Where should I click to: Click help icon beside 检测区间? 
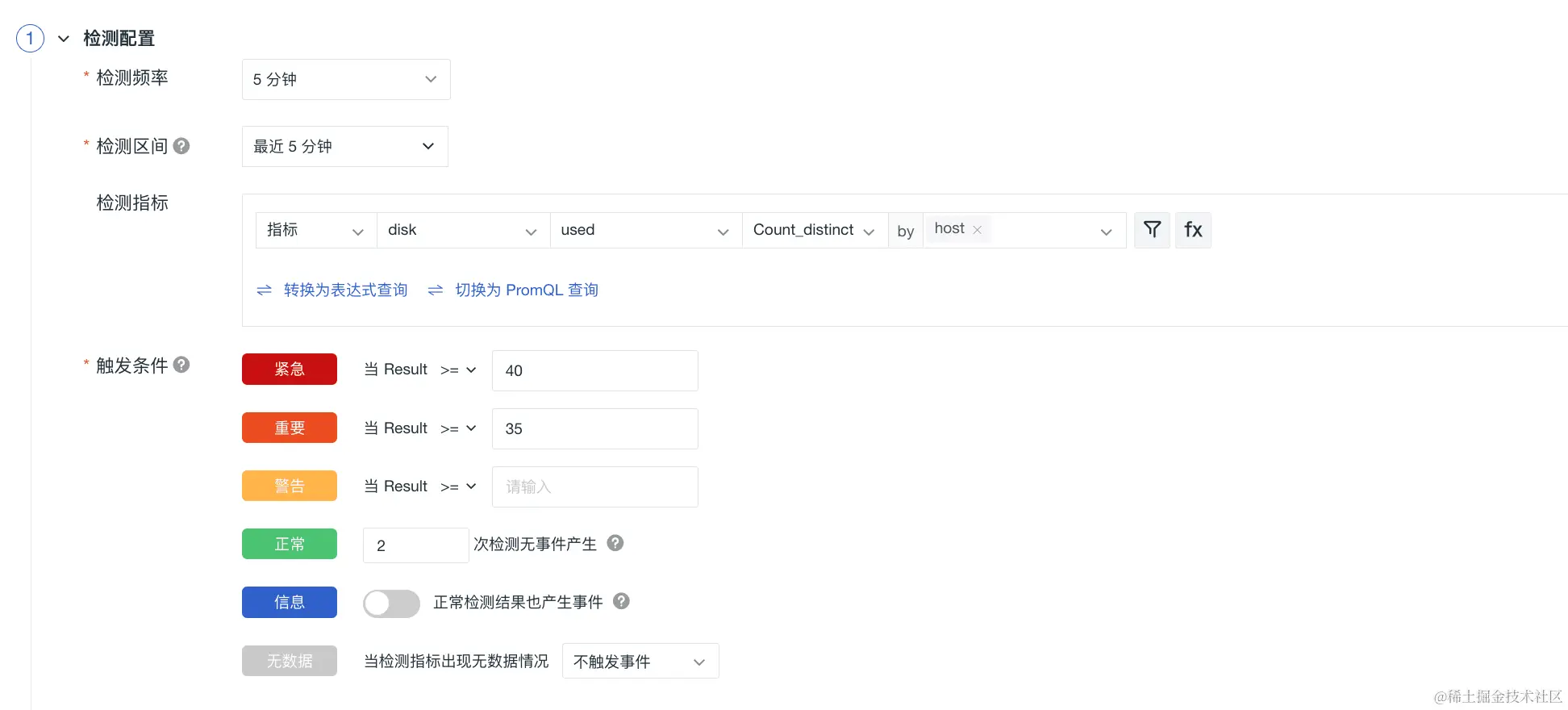(x=181, y=146)
